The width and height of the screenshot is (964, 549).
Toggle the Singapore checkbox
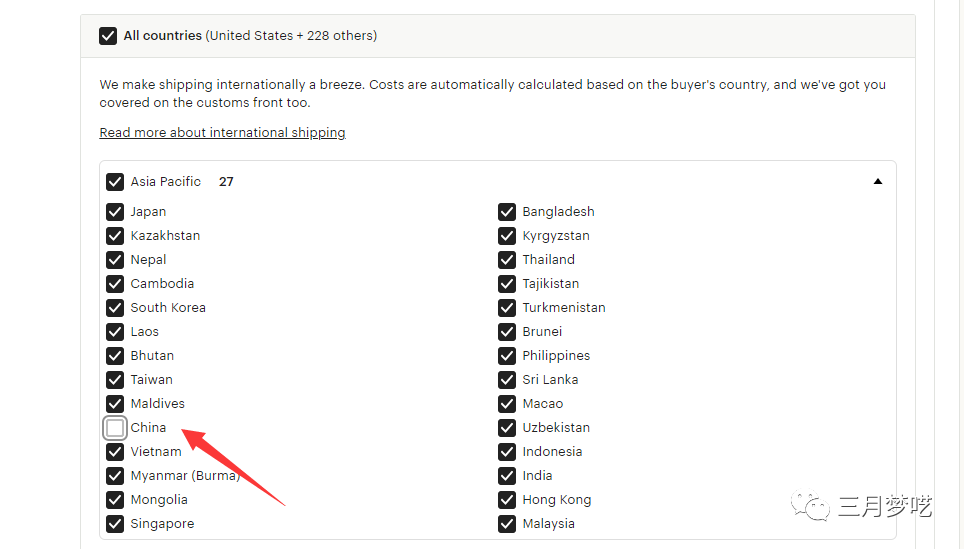115,524
